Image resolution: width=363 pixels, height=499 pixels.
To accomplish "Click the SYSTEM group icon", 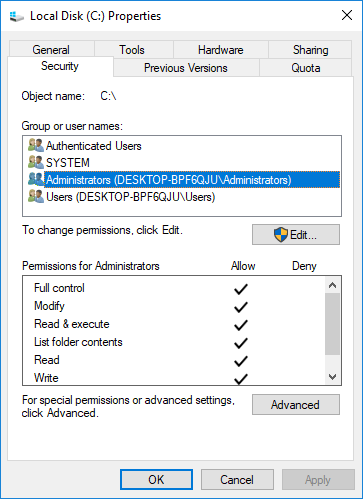I will tap(36, 162).
